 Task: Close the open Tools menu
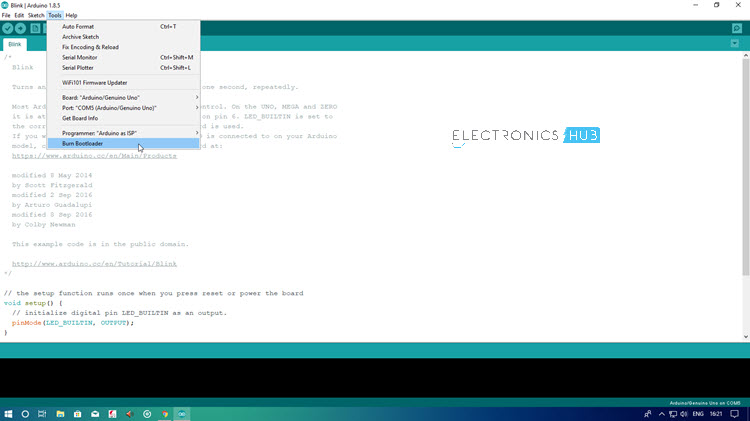click(x=55, y=15)
